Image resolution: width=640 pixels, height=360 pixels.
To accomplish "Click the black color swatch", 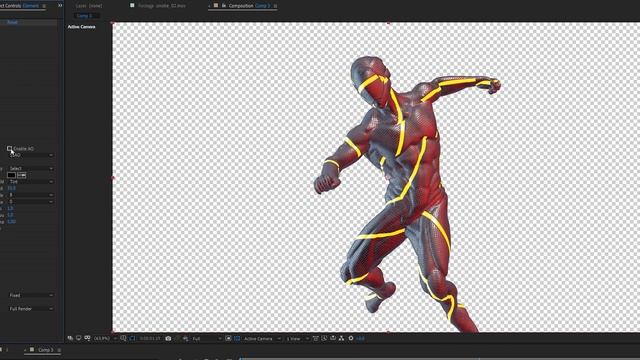I will [11, 175].
